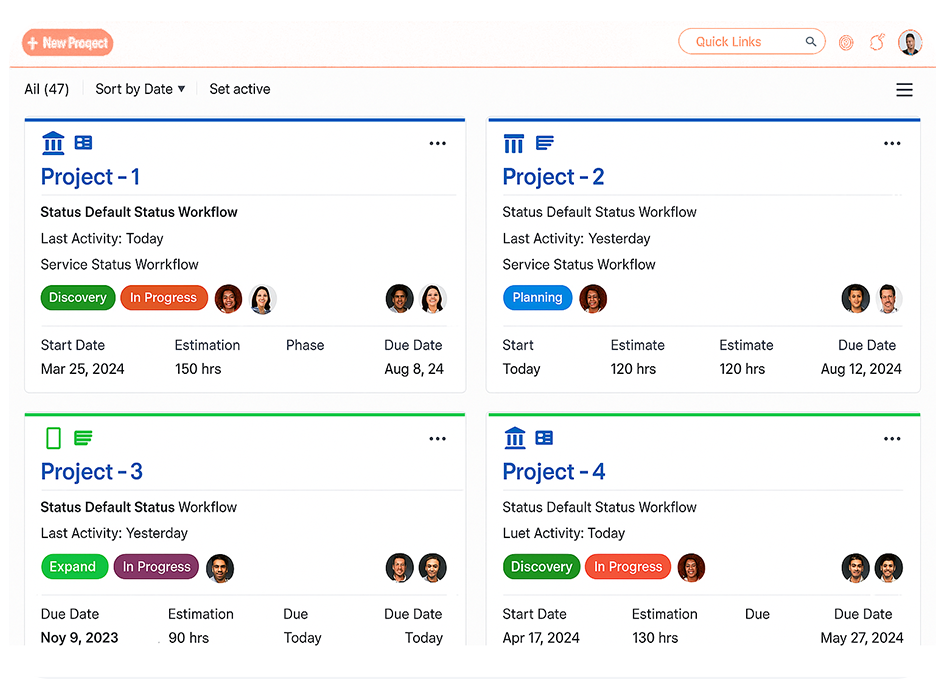944x697 pixels.
Task: Click the New Project button
Action: [67, 43]
